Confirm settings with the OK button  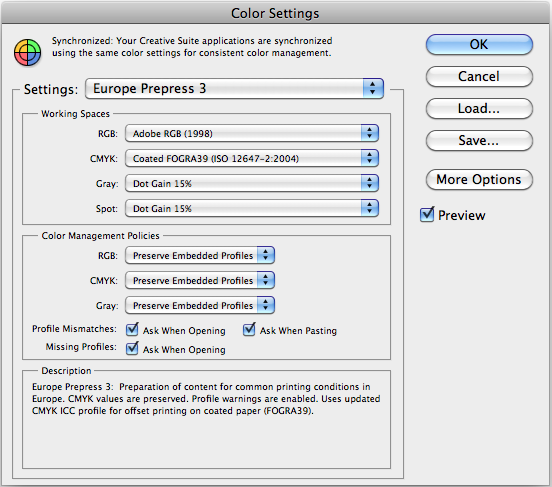click(x=479, y=44)
